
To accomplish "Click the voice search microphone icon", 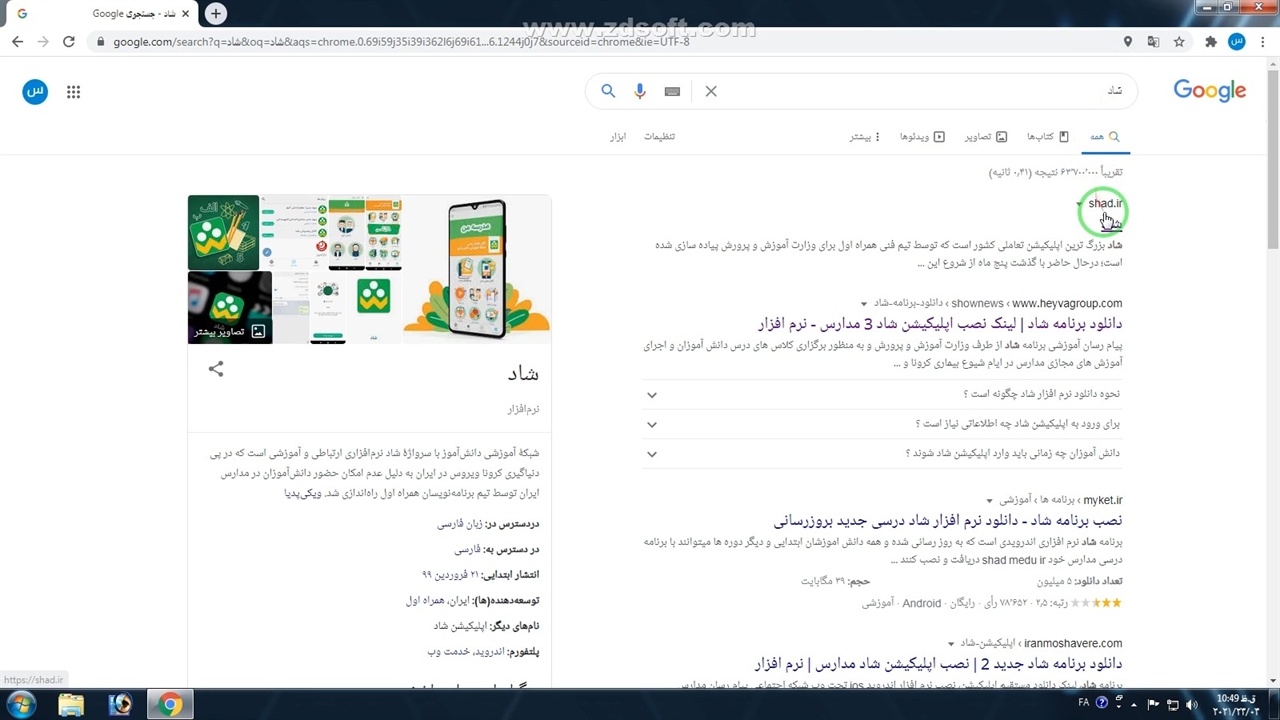I will (640, 91).
